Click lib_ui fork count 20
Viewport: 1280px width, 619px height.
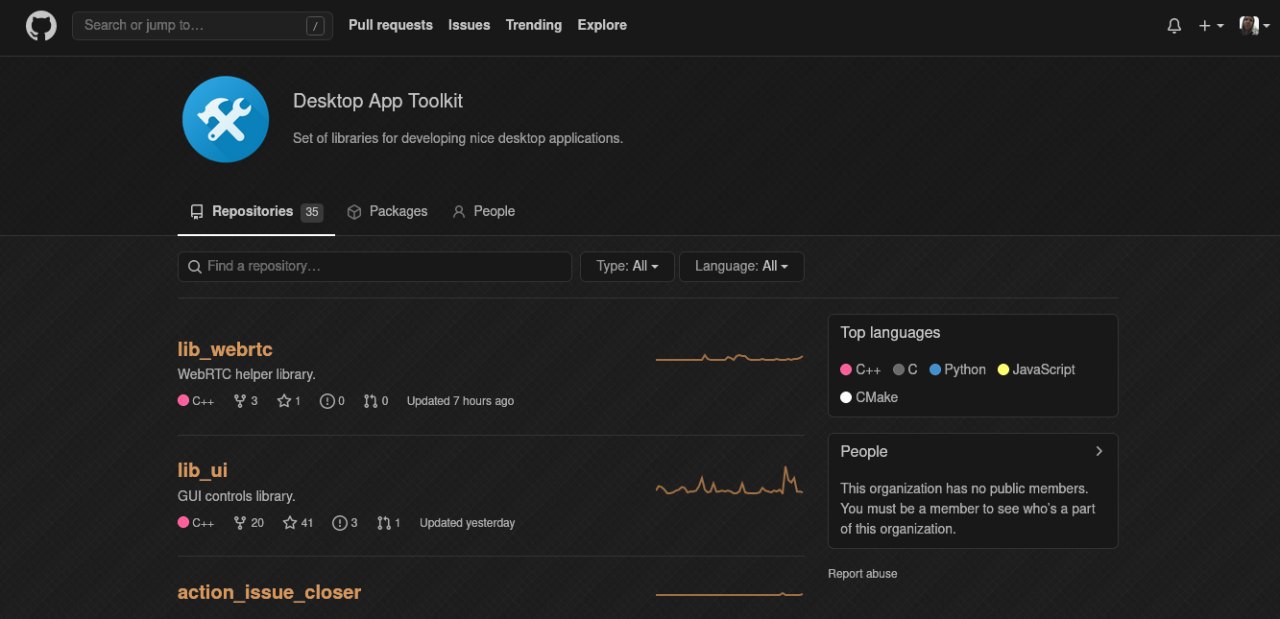(249, 523)
